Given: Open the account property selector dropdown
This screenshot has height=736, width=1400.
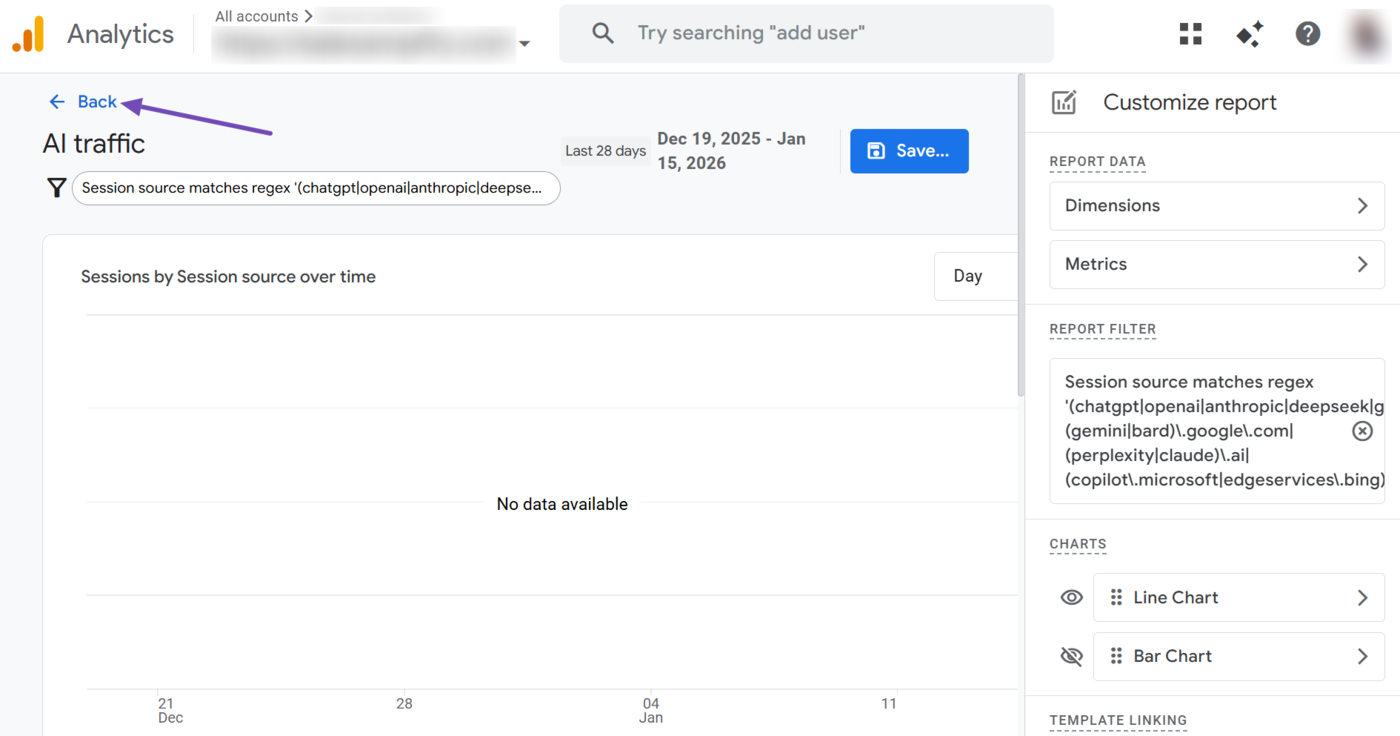Looking at the screenshot, I should pos(524,44).
